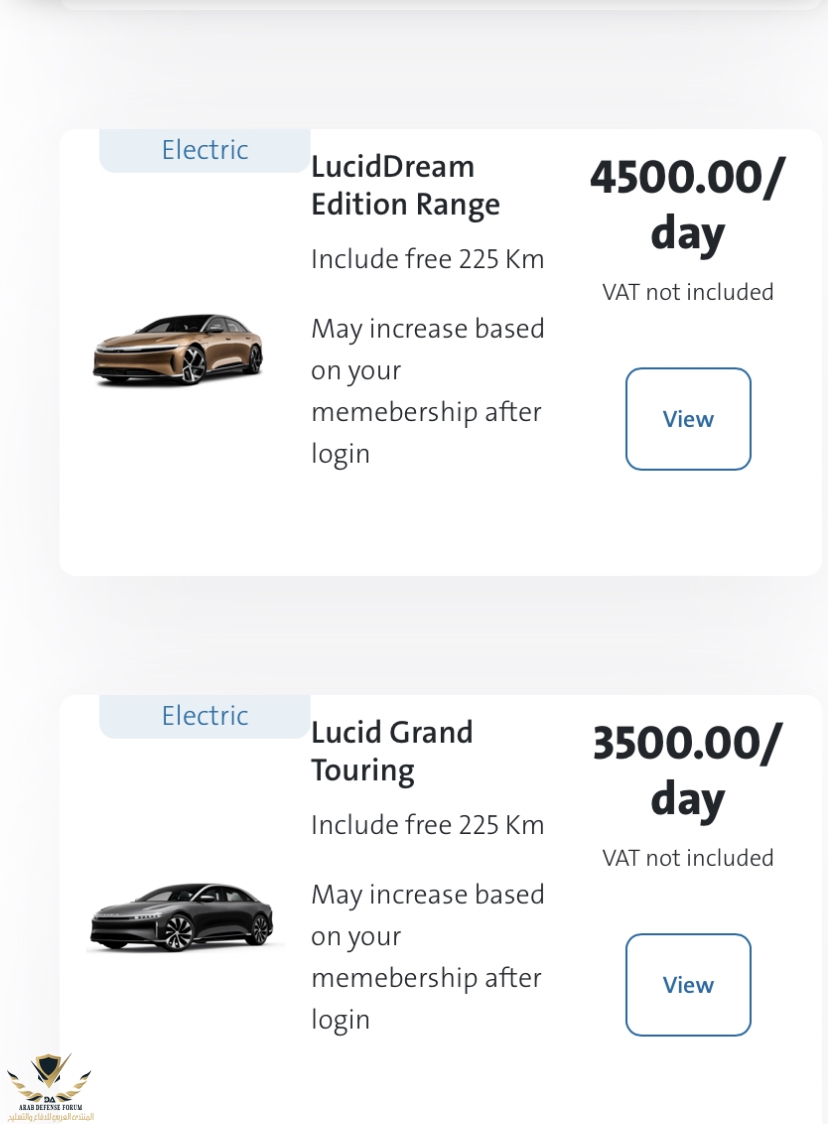This screenshot has height=1124, width=828.
Task: Open the Lucid Grand Touring title
Action: click(x=392, y=751)
